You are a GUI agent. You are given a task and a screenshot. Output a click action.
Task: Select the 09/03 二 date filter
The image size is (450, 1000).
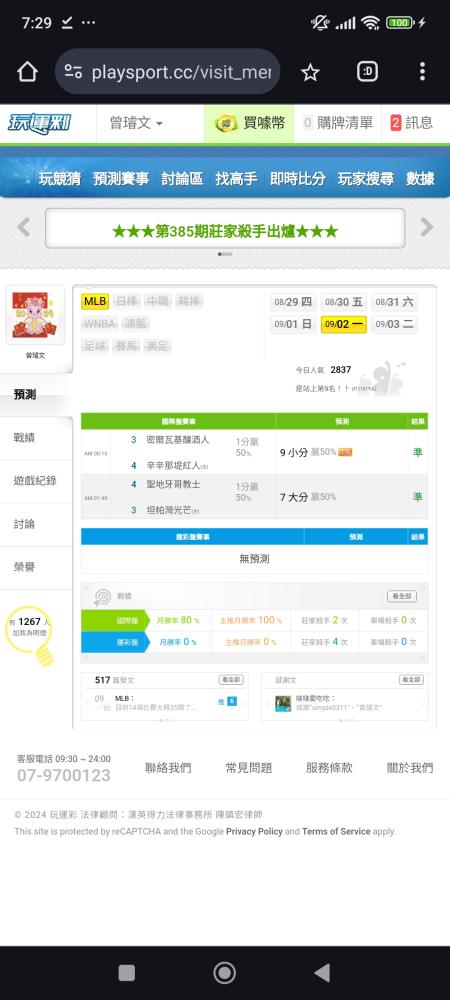(x=395, y=324)
